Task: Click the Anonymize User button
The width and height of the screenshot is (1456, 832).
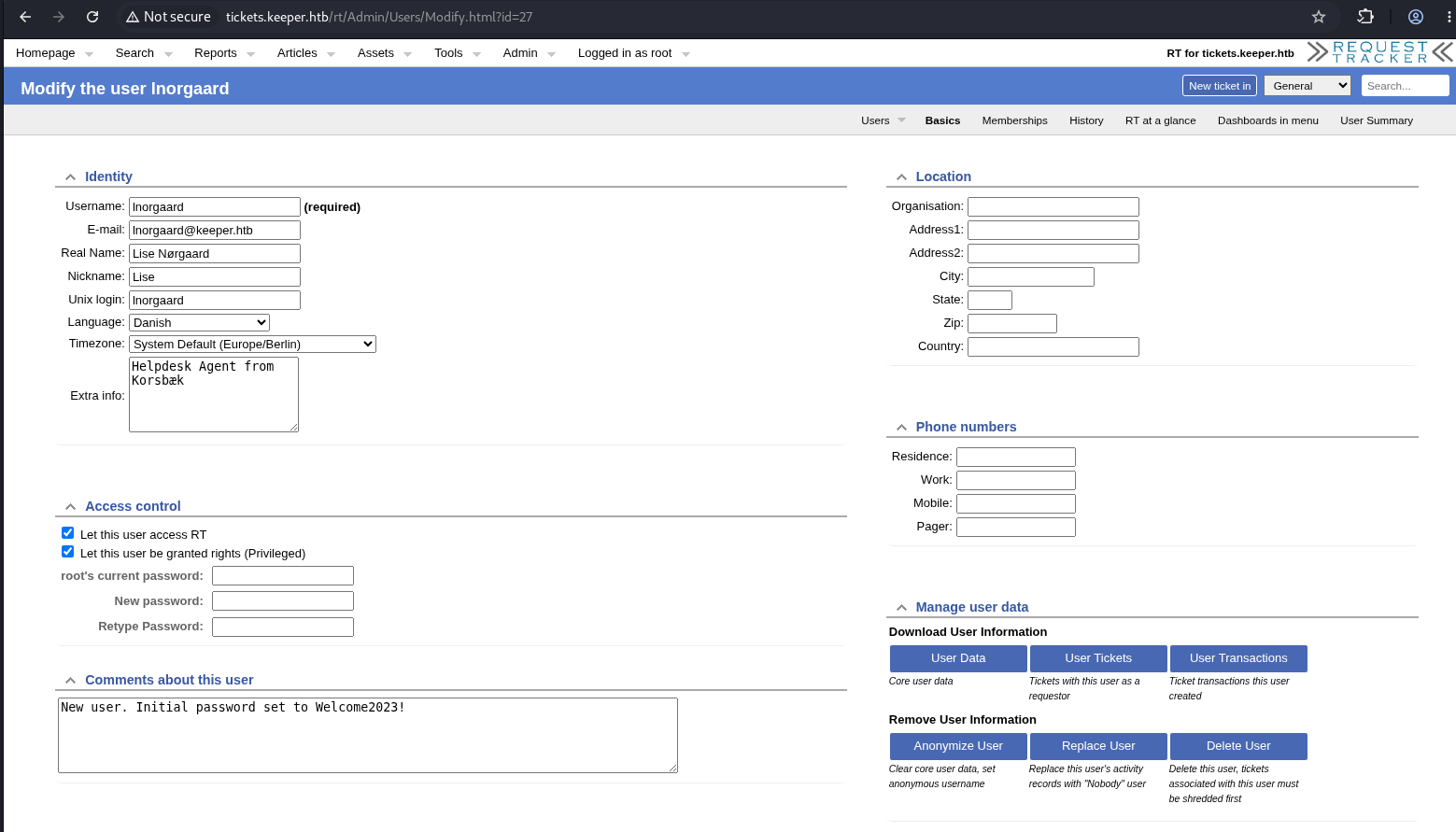Action: (x=958, y=746)
